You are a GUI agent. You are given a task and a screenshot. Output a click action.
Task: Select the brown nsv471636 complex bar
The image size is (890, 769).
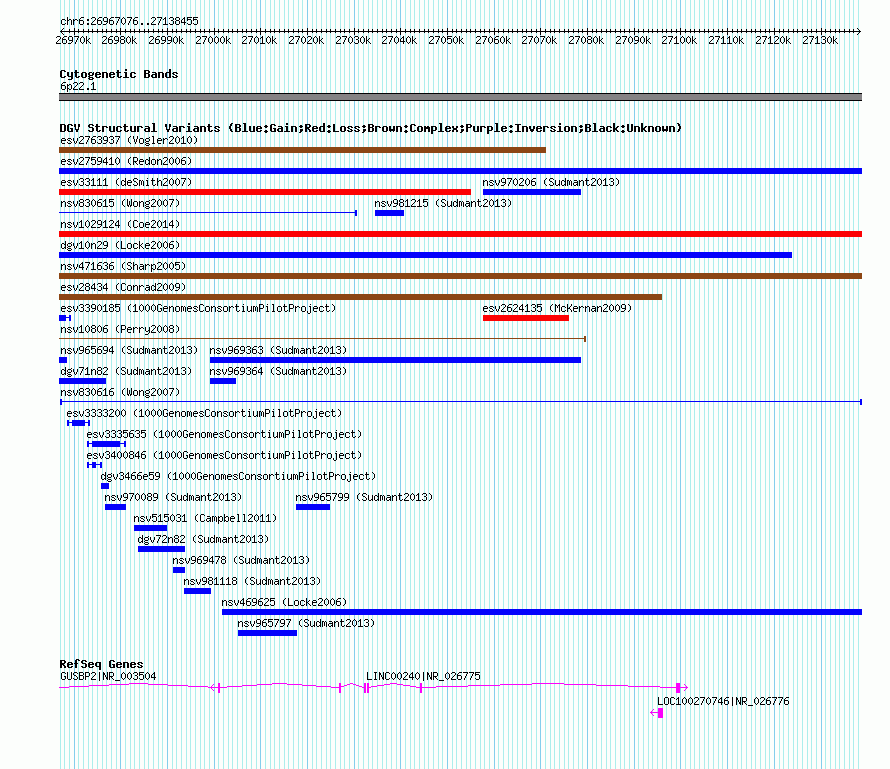pyautogui.click(x=460, y=276)
